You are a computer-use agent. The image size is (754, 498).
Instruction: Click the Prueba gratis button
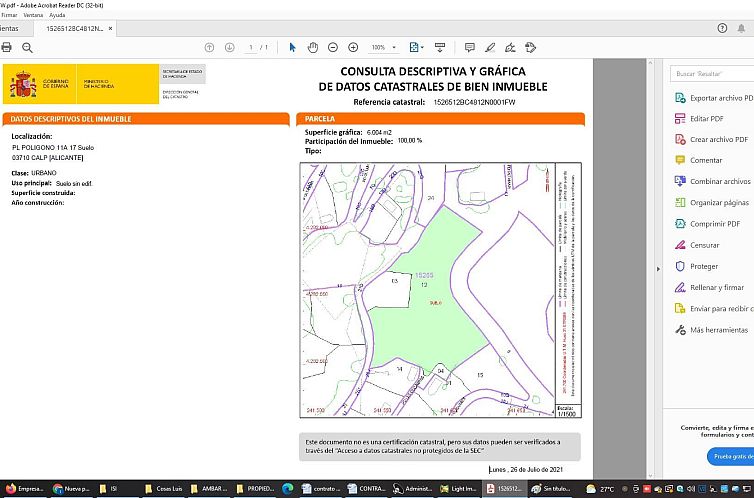tap(733, 456)
